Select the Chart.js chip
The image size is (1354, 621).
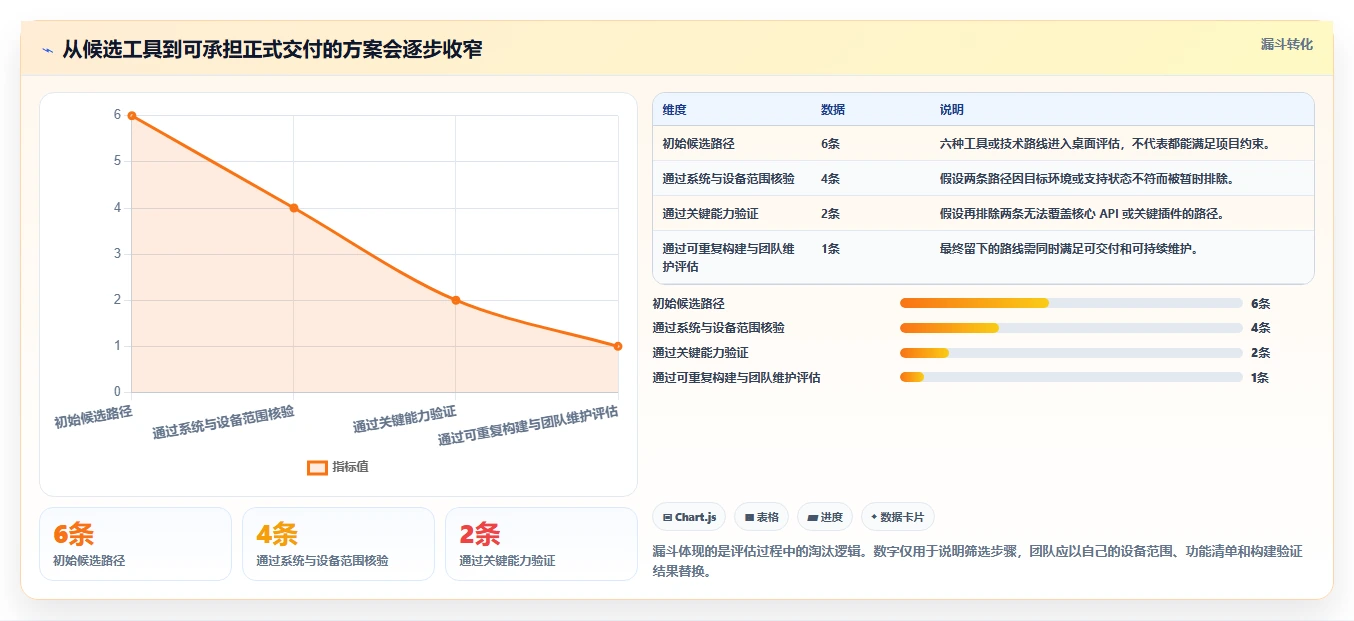(x=689, y=517)
